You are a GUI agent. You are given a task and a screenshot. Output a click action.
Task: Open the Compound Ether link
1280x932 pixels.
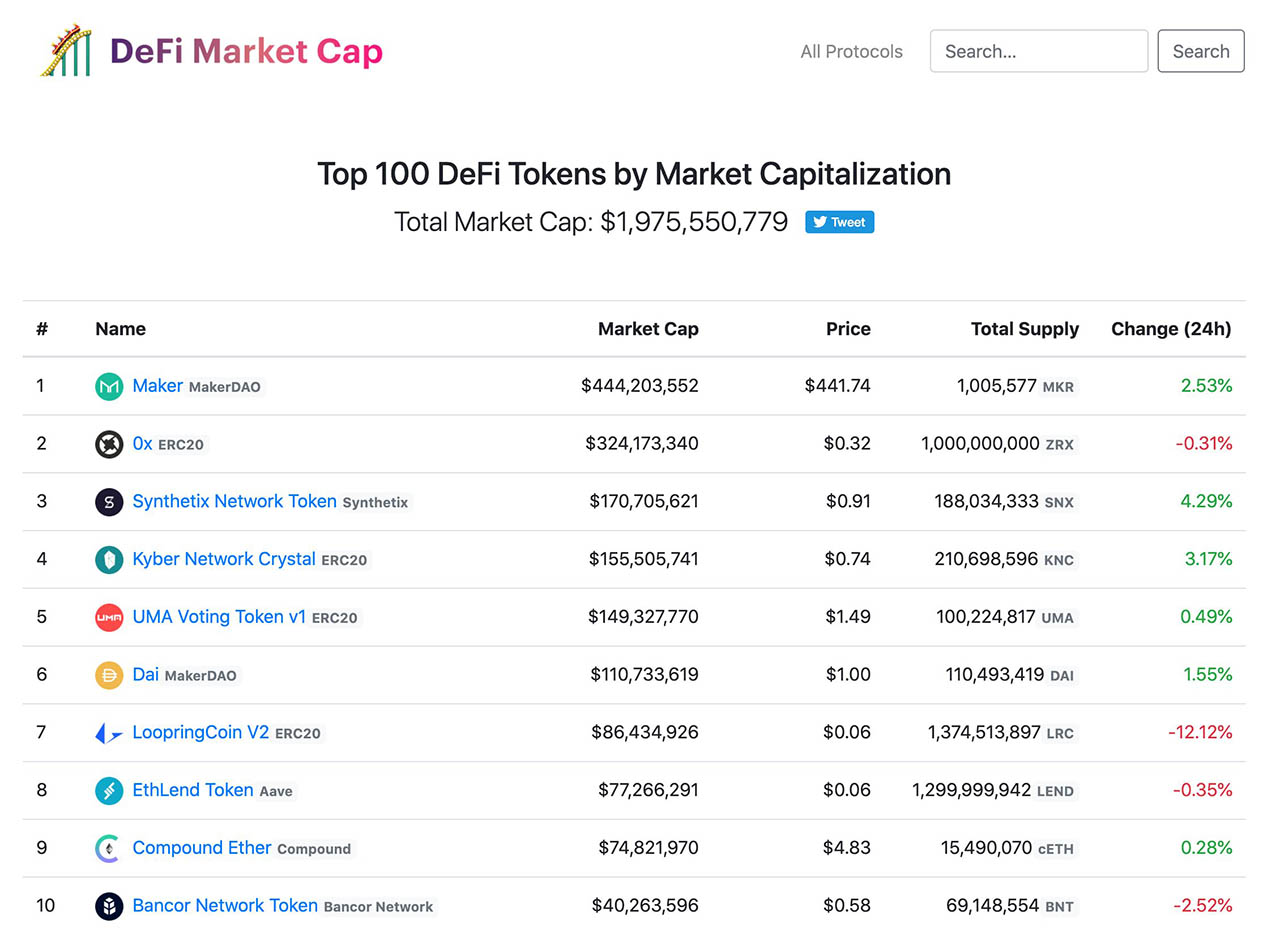[202, 848]
